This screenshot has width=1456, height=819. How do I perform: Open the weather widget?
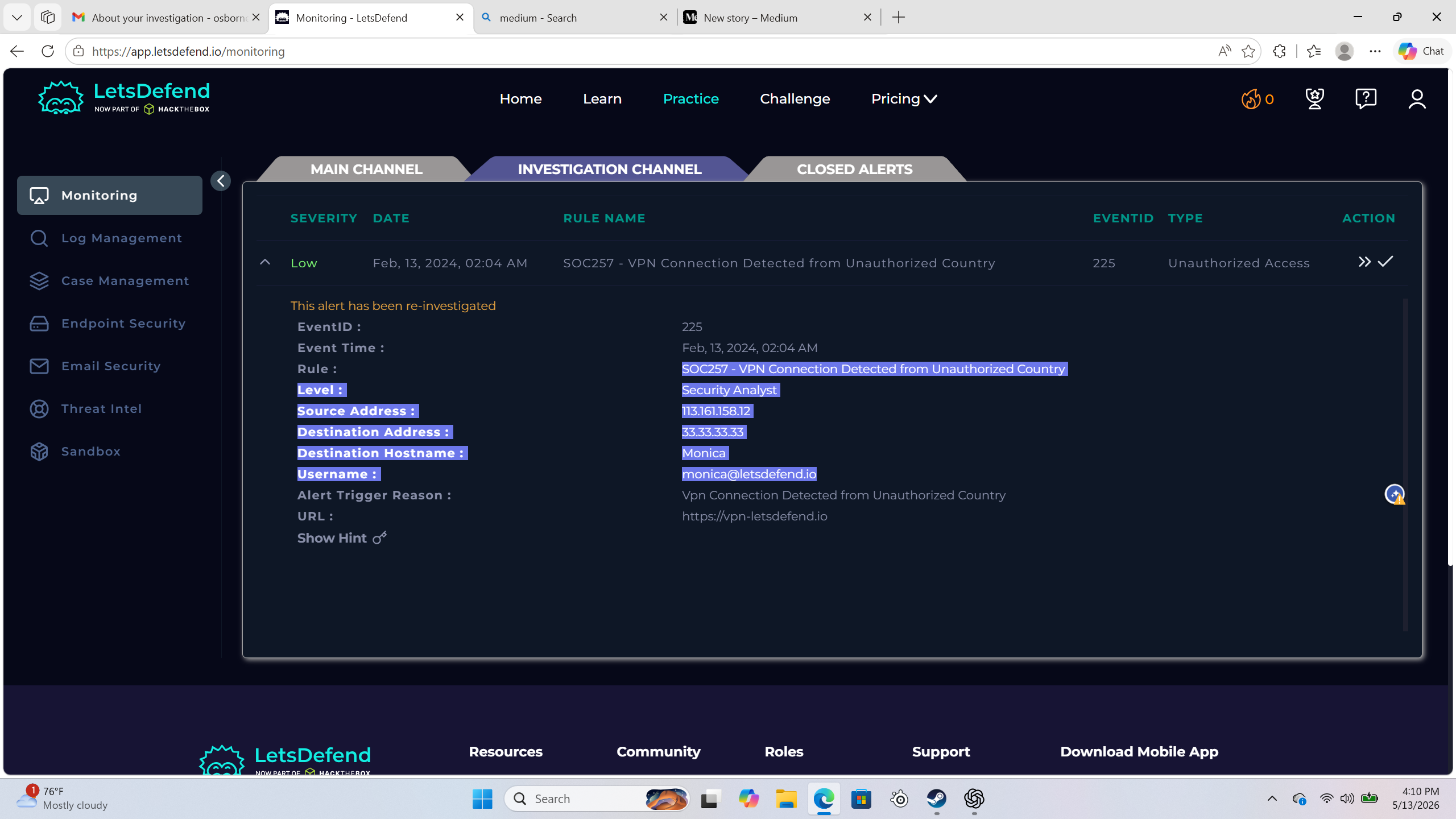pyautogui.click(x=61, y=799)
